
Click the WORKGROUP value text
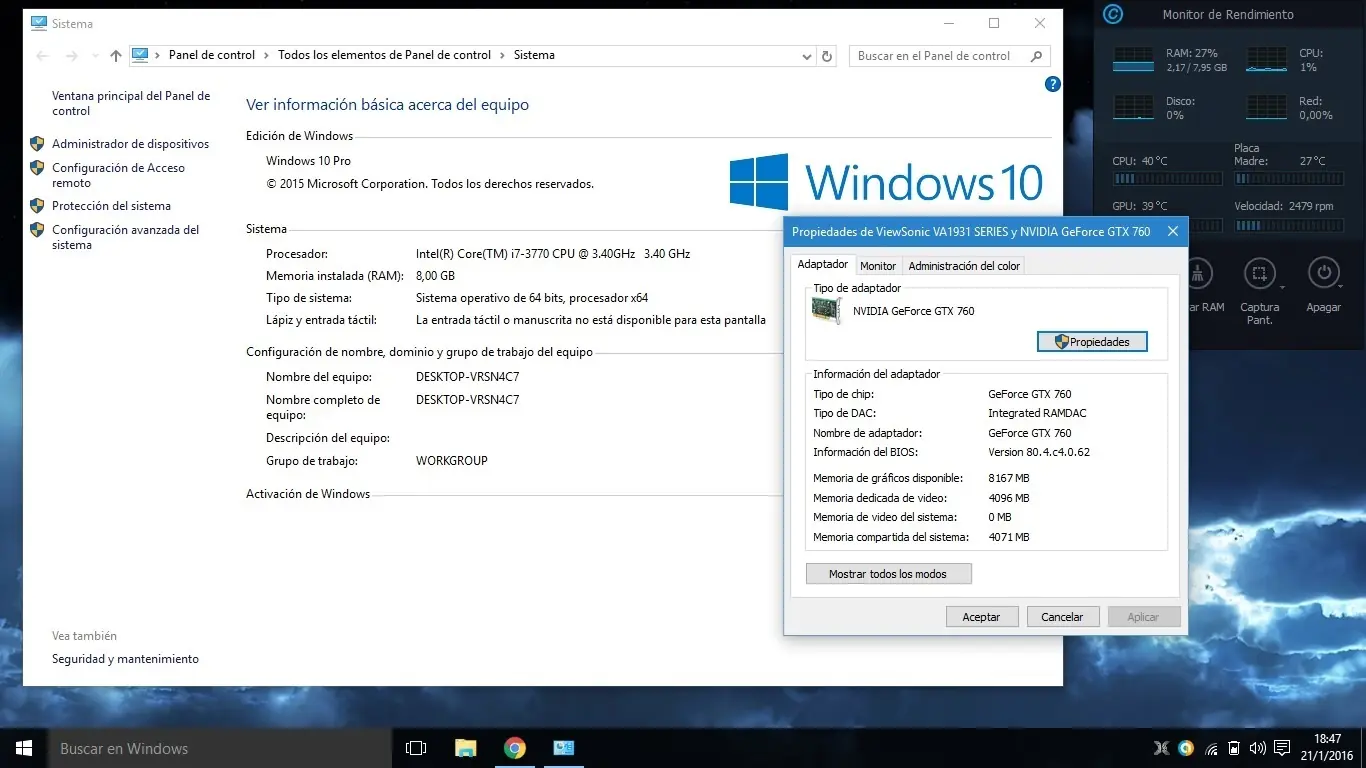pyautogui.click(x=452, y=461)
